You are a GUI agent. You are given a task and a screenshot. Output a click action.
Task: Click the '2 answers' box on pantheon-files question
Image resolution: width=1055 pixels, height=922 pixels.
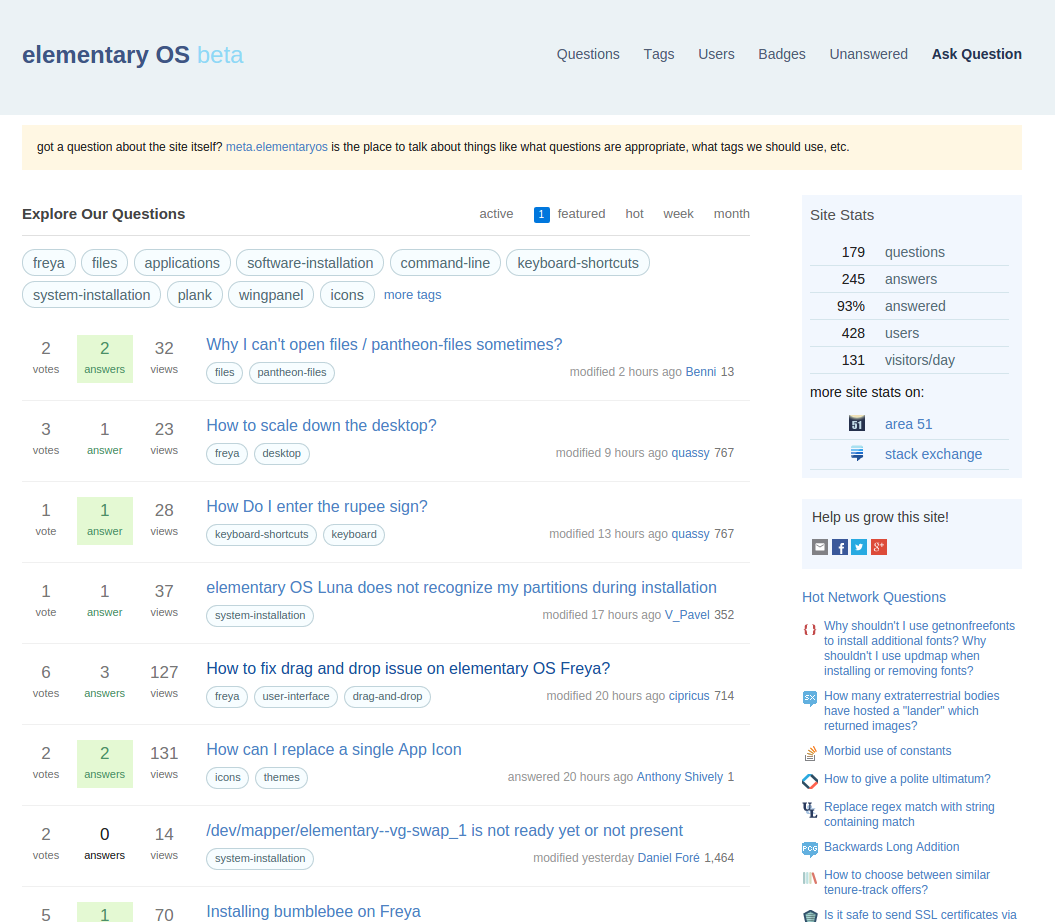point(105,359)
